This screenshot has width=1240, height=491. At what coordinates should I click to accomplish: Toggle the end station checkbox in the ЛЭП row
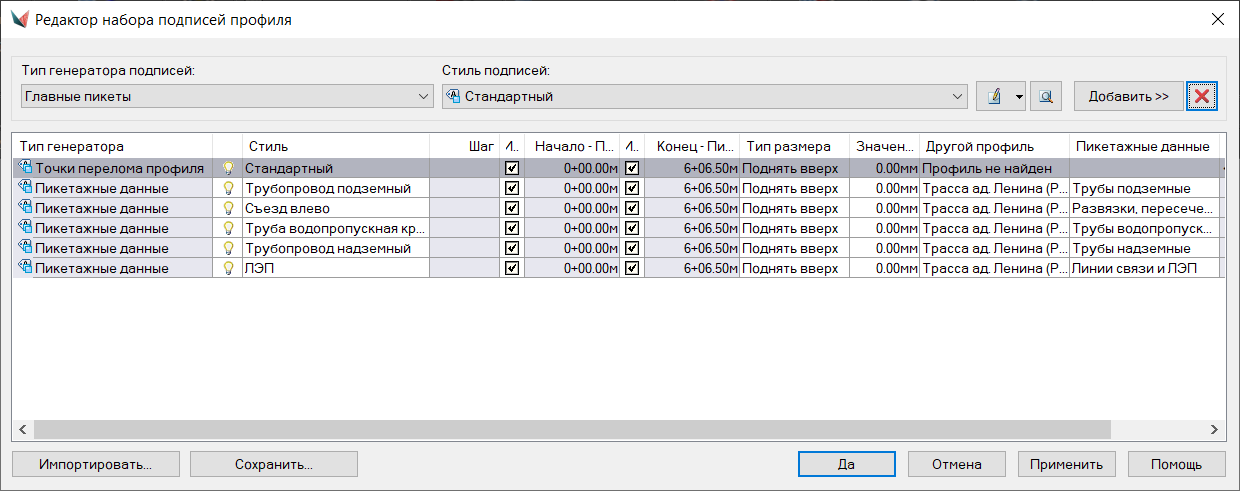[x=631, y=268]
